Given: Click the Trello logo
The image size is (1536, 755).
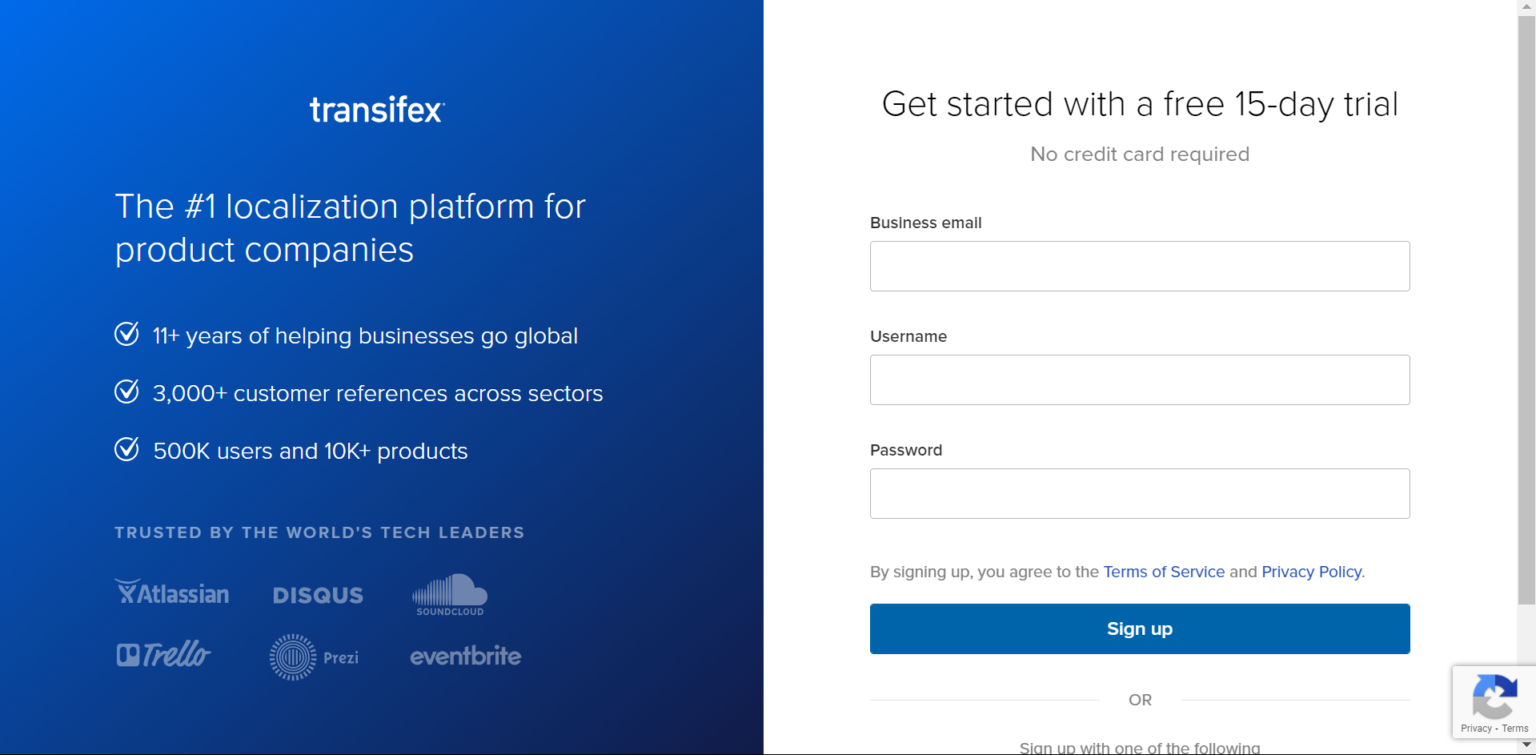Looking at the screenshot, I should 163,655.
